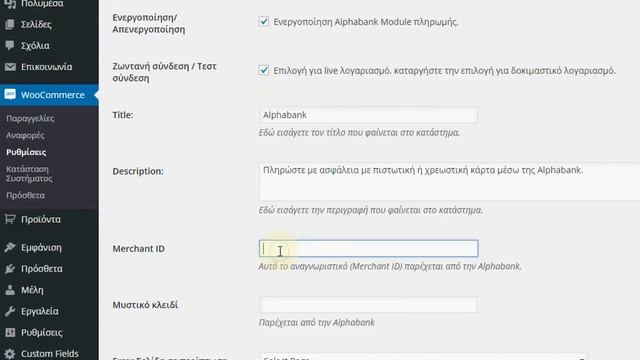Open the Εργαλεία wrench icon
Viewport: 640px width, 360px height.
[x=10, y=311]
